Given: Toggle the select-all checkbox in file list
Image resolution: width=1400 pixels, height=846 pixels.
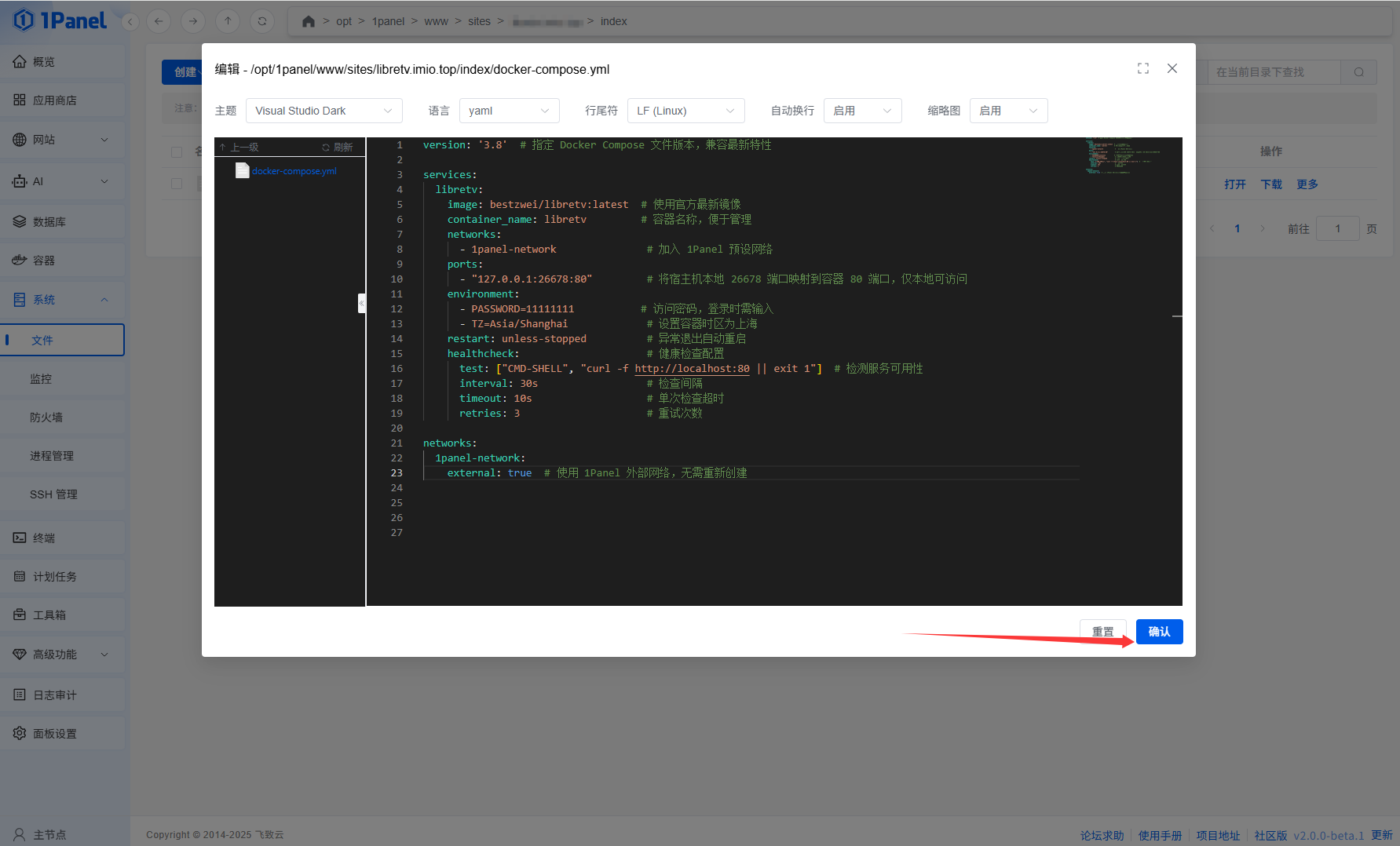Looking at the screenshot, I should [177, 152].
